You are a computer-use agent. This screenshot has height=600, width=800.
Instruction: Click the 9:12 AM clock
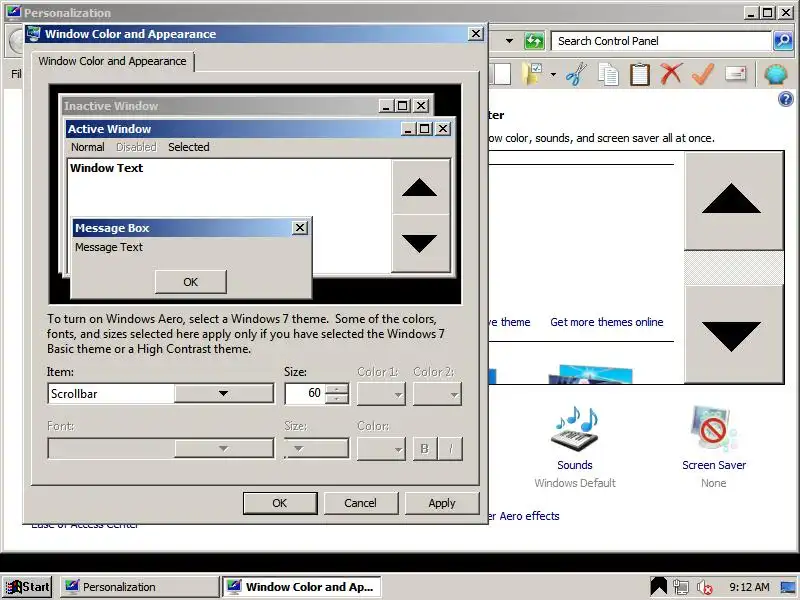click(748, 587)
